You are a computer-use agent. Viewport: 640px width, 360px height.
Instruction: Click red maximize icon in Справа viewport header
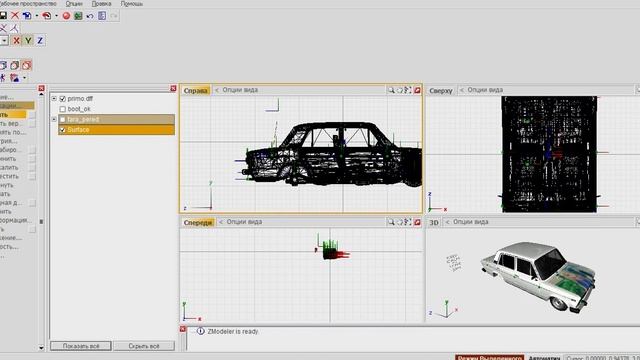417,90
